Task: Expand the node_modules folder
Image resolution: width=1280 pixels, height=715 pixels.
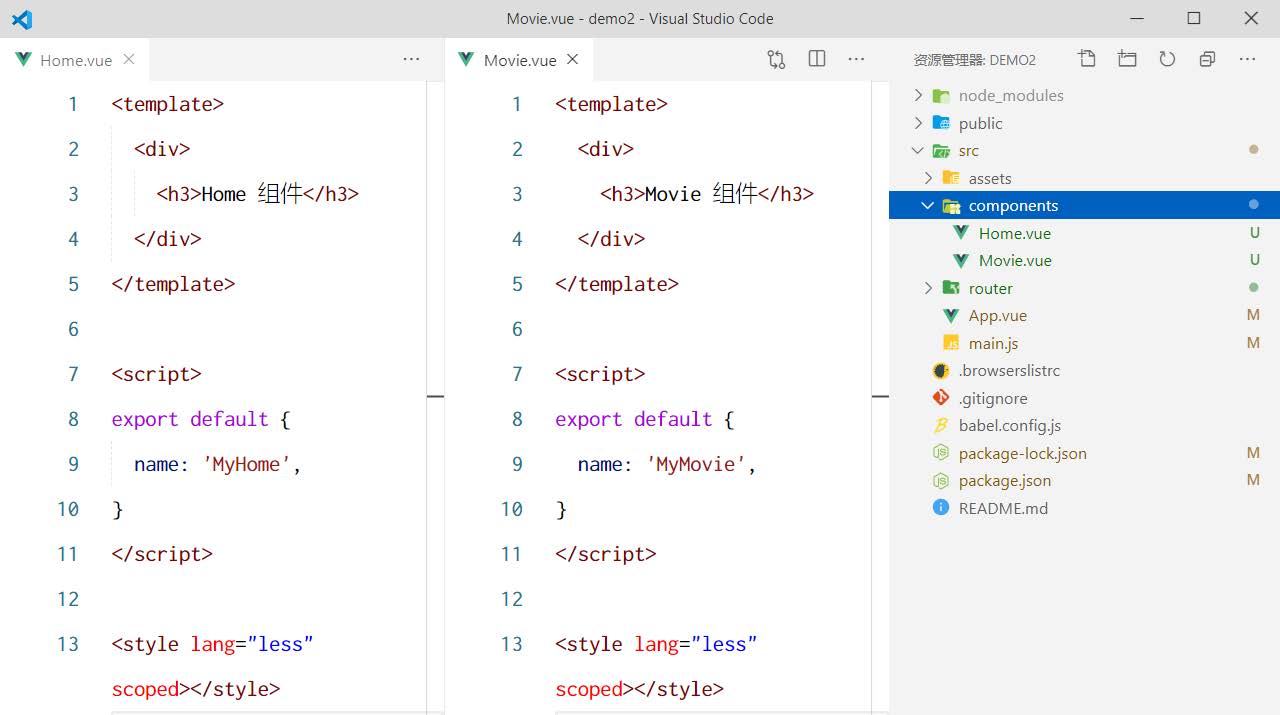Action: (1010, 96)
